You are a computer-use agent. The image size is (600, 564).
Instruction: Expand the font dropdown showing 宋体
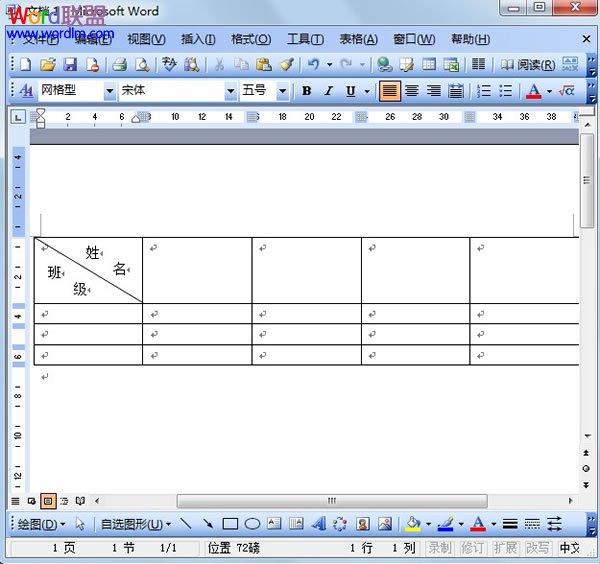[x=230, y=91]
